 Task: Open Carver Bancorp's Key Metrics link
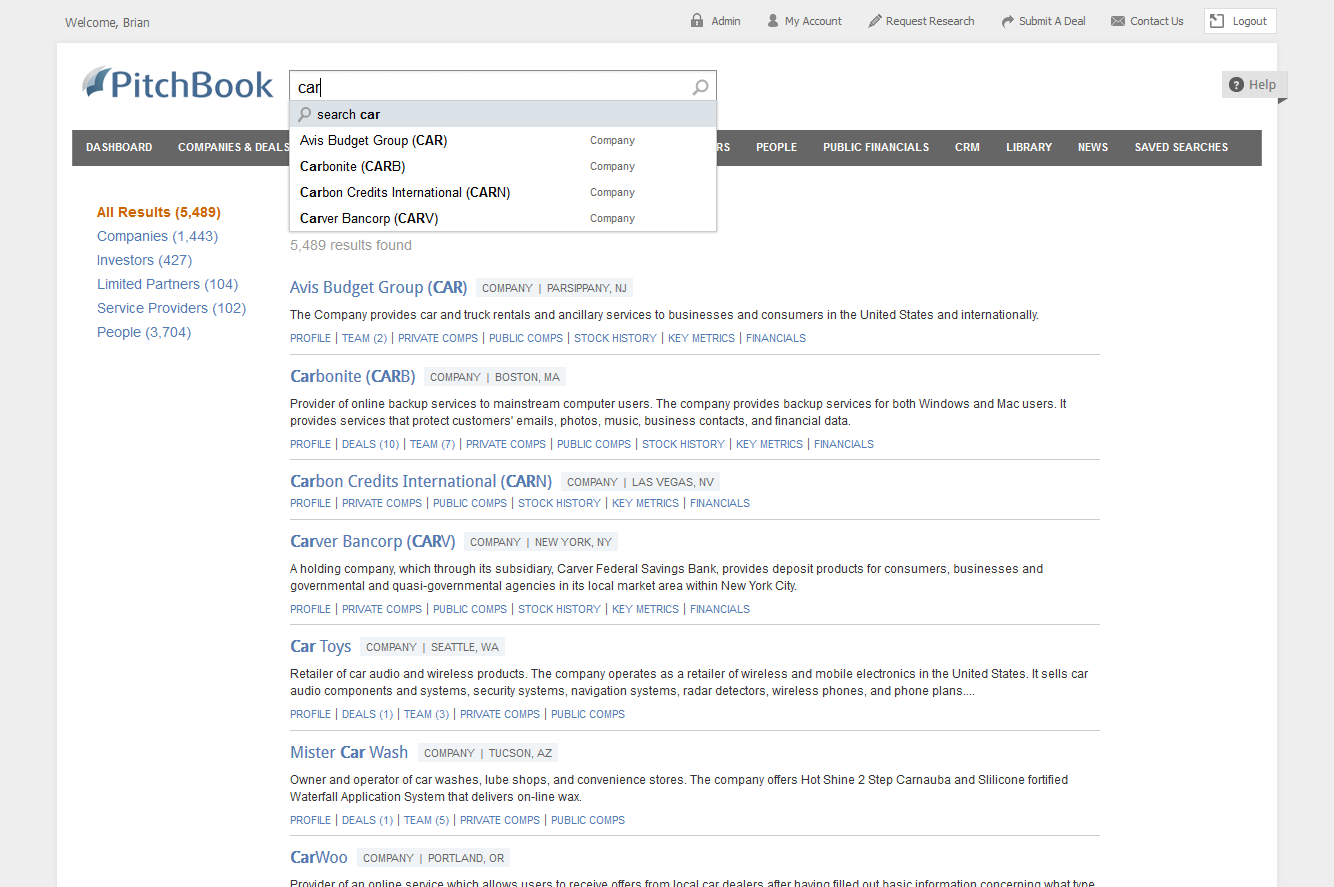pyautogui.click(x=645, y=609)
